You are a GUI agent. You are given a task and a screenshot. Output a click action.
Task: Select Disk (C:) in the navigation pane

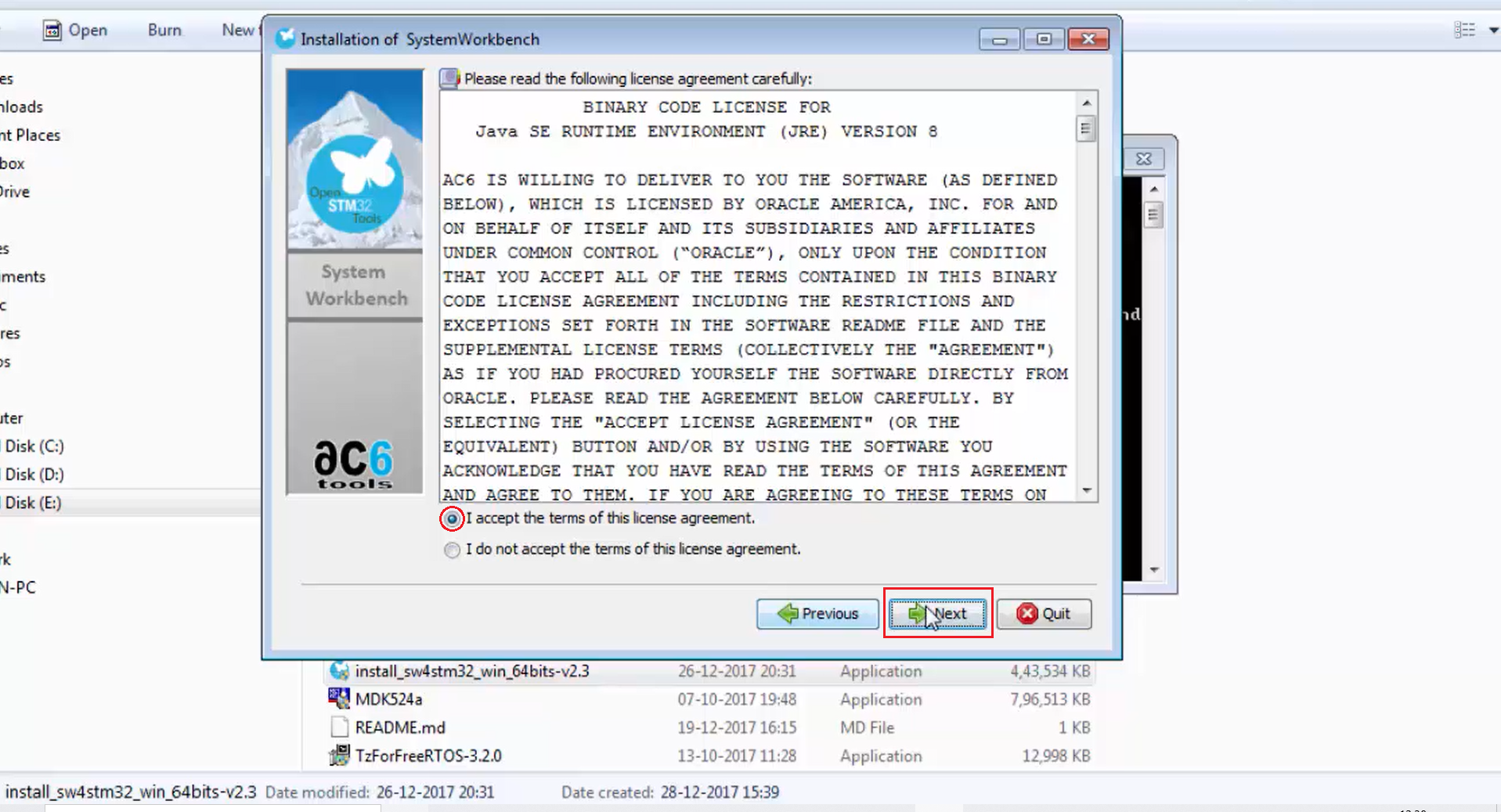[x=34, y=446]
